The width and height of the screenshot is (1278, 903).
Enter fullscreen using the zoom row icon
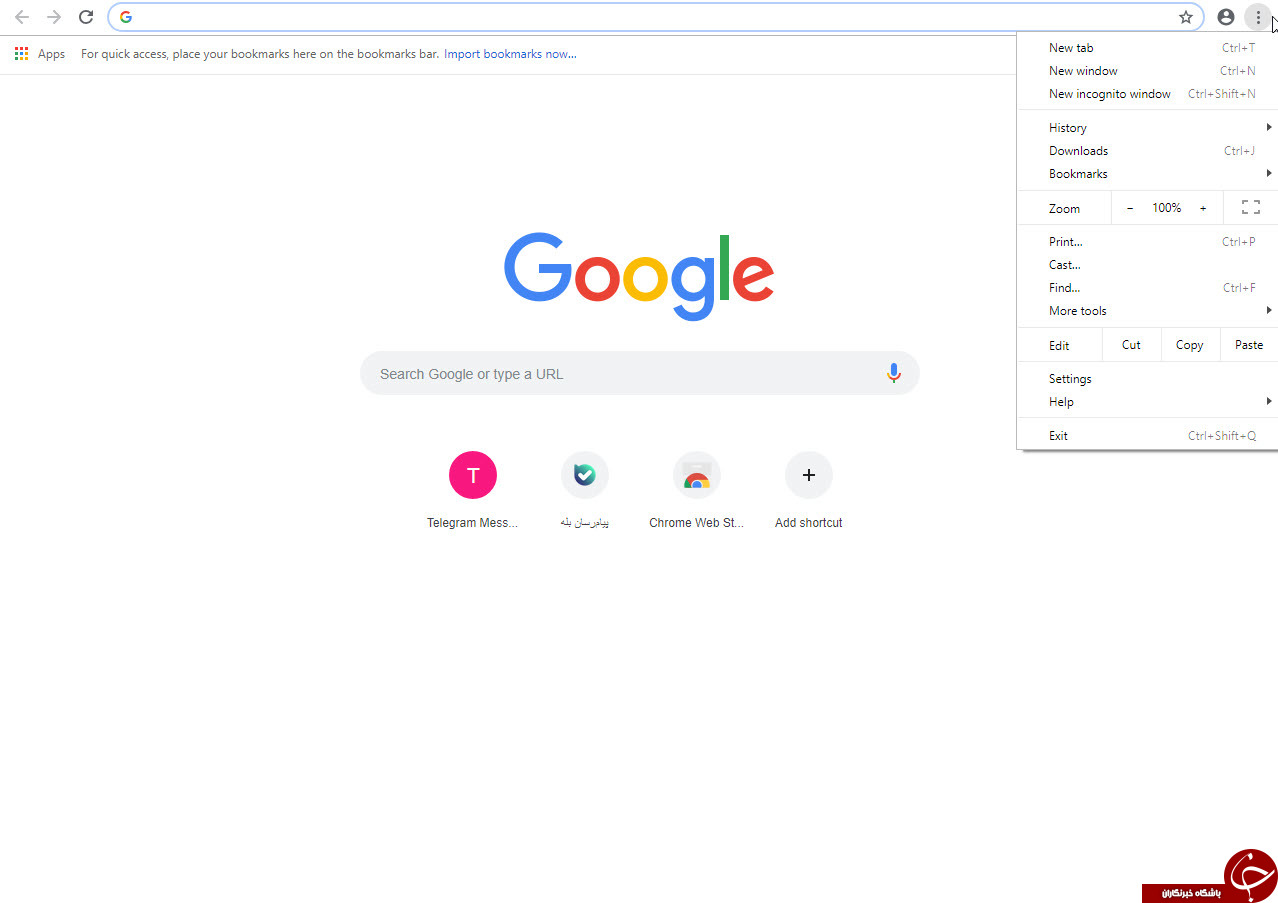[x=1251, y=208]
